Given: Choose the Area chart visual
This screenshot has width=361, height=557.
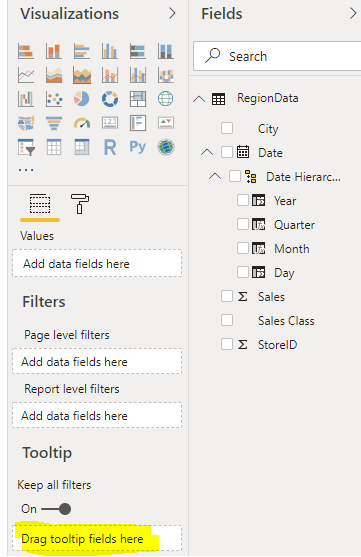Looking at the screenshot, I should (x=54, y=75).
